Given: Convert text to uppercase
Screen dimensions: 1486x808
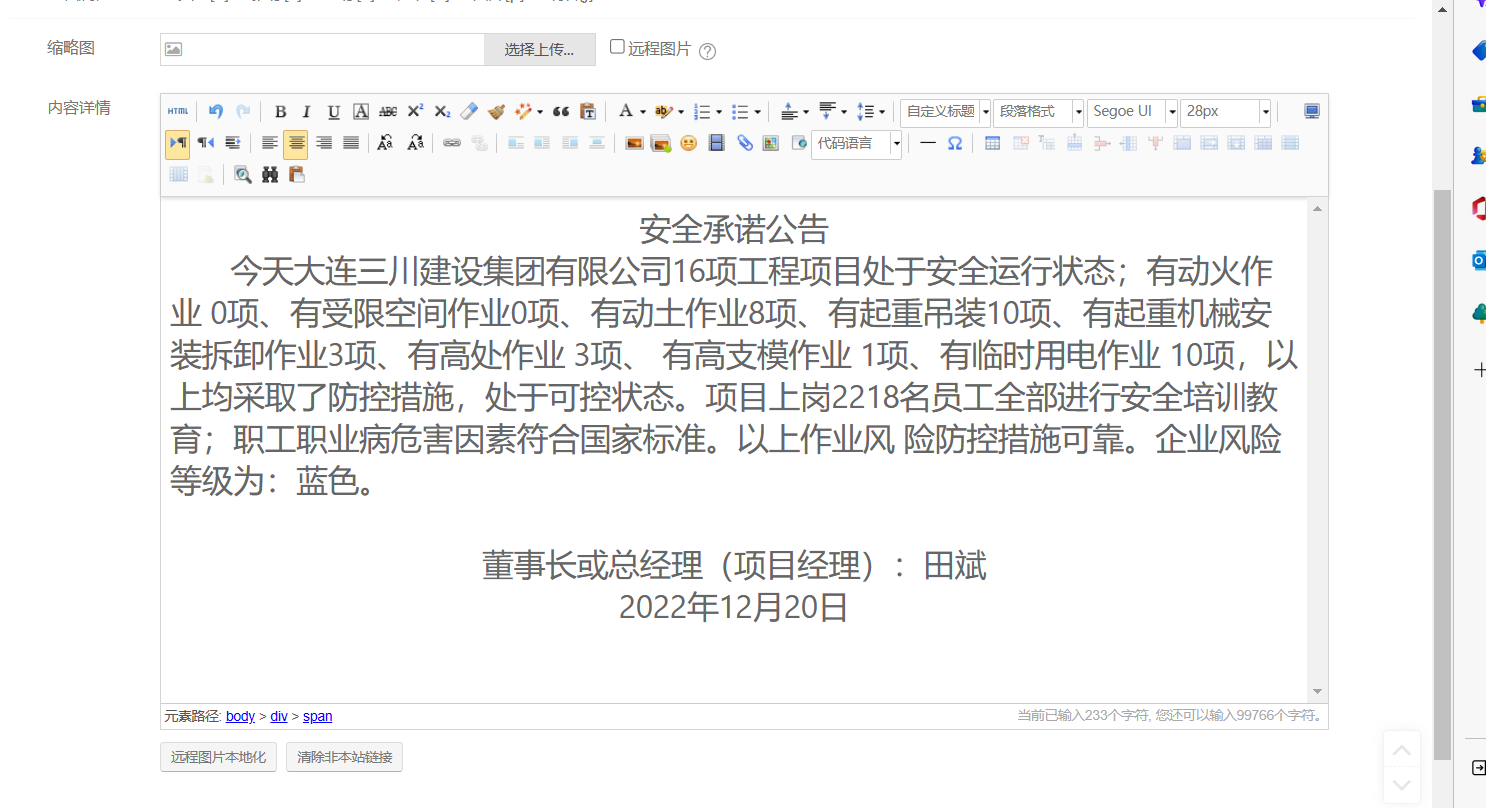Looking at the screenshot, I should (385, 143).
